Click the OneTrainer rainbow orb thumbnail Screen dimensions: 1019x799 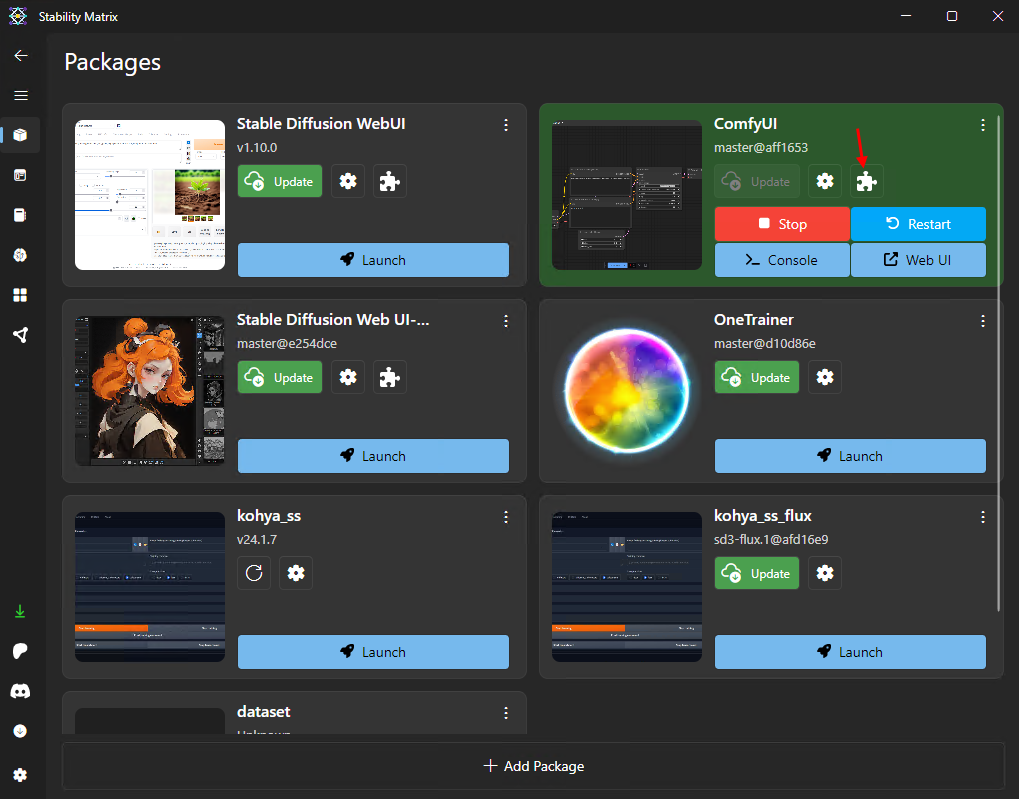click(x=626, y=391)
